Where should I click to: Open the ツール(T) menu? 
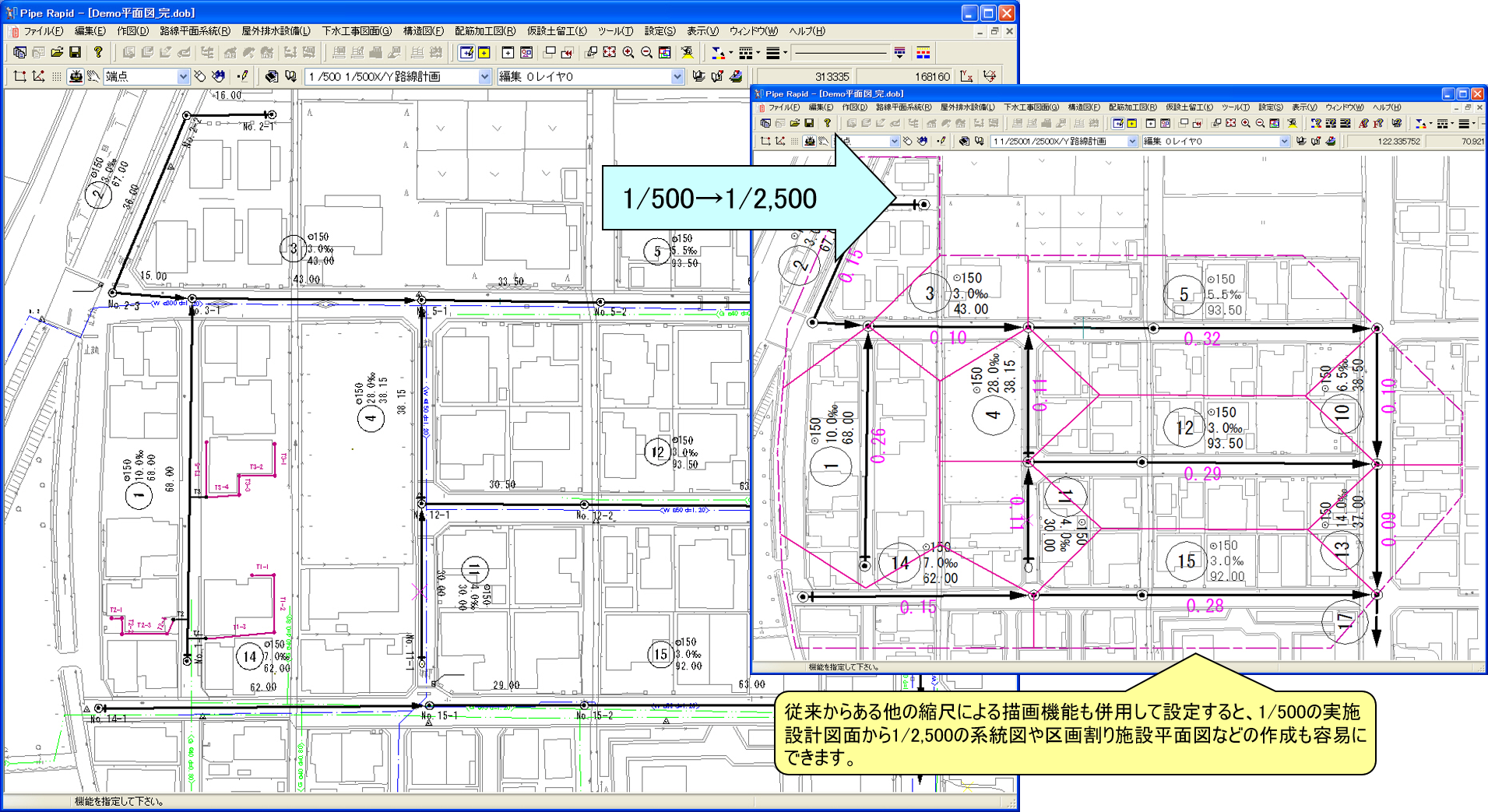click(615, 31)
